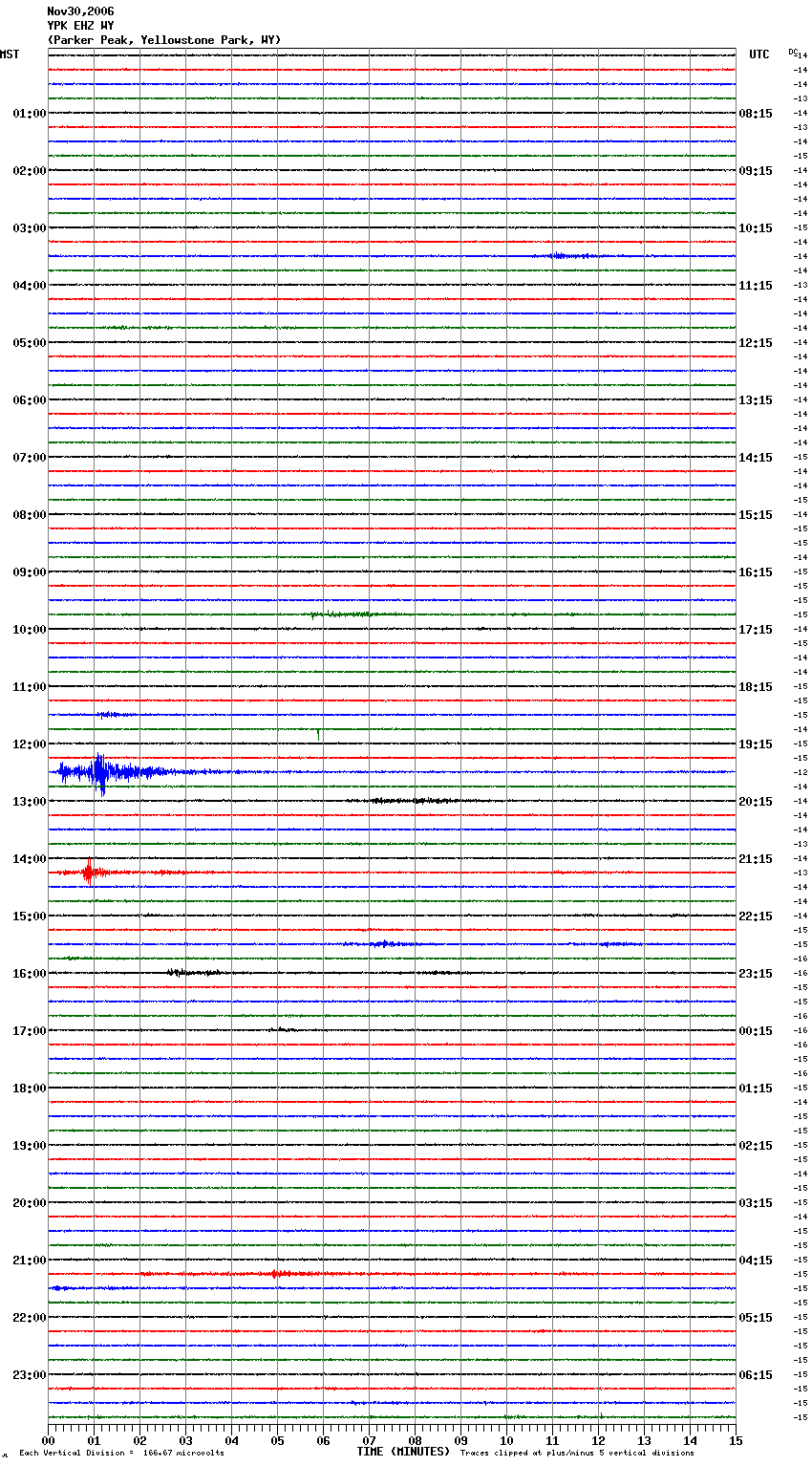Click the 05:15 UTC time label
Viewport: 812px width, 1466px height.
tap(756, 1318)
